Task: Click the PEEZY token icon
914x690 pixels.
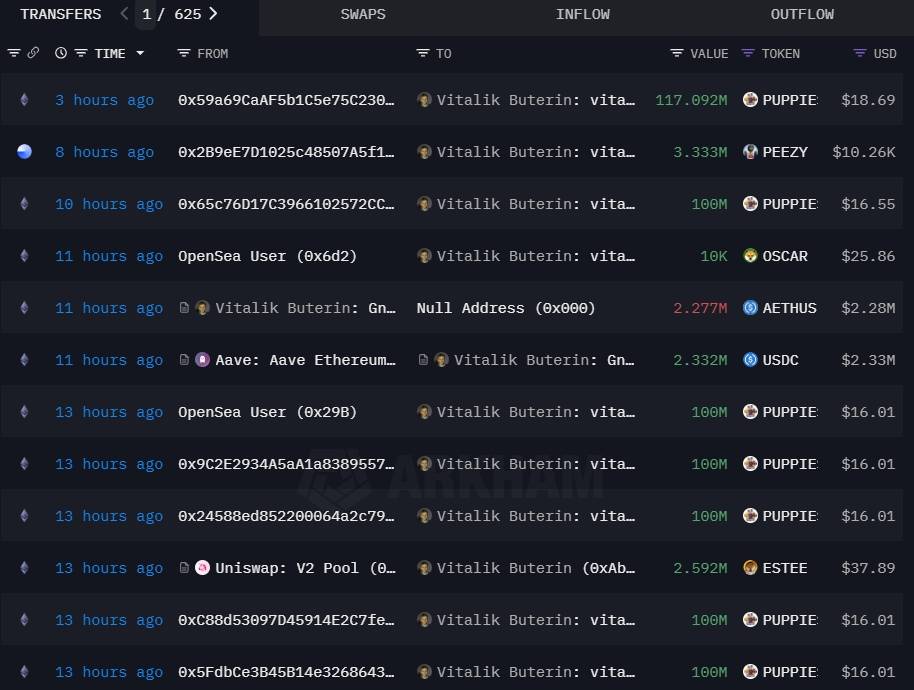Action: point(750,152)
